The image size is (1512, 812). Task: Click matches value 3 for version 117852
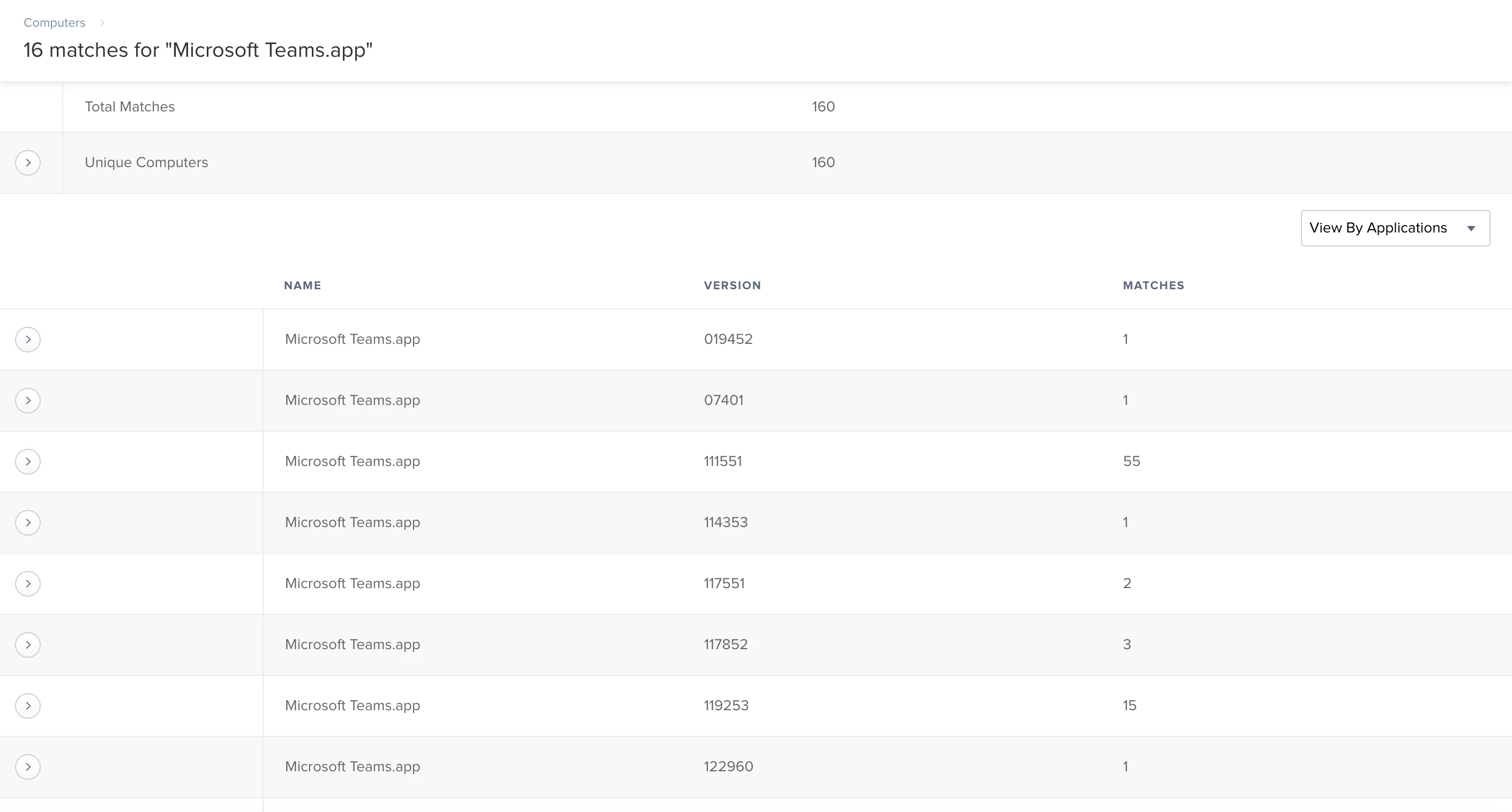tap(1126, 644)
